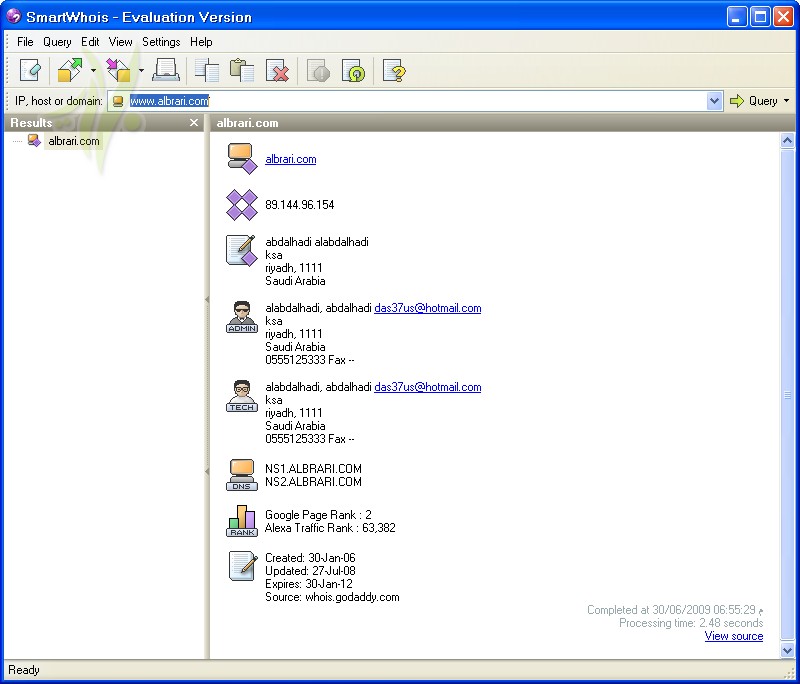800x684 pixels.
Task: Open the File menu
Action: click(x=25, y=42)
